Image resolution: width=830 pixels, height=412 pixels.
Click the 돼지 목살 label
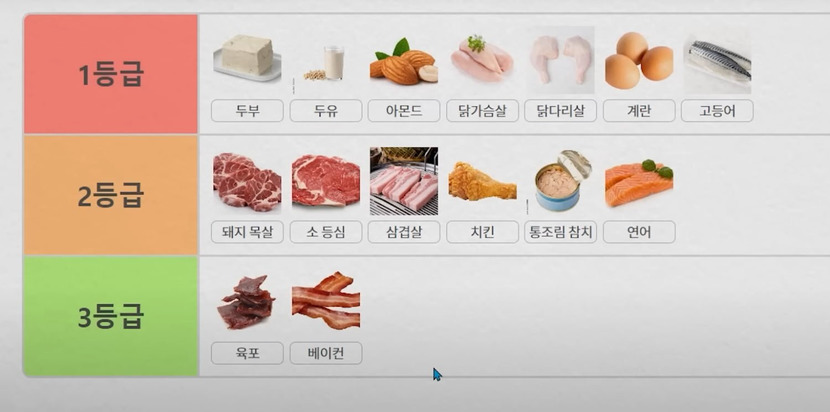click(247, 232)
